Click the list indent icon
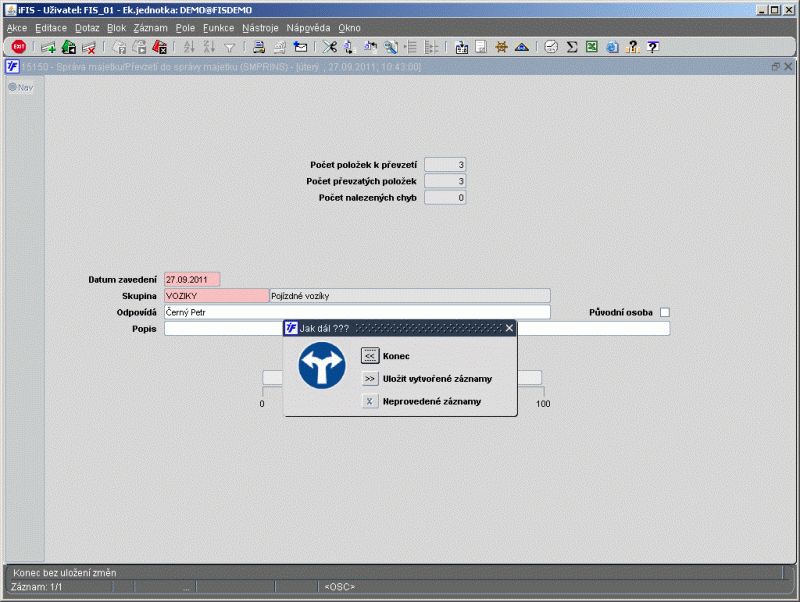 click(411, 47)
